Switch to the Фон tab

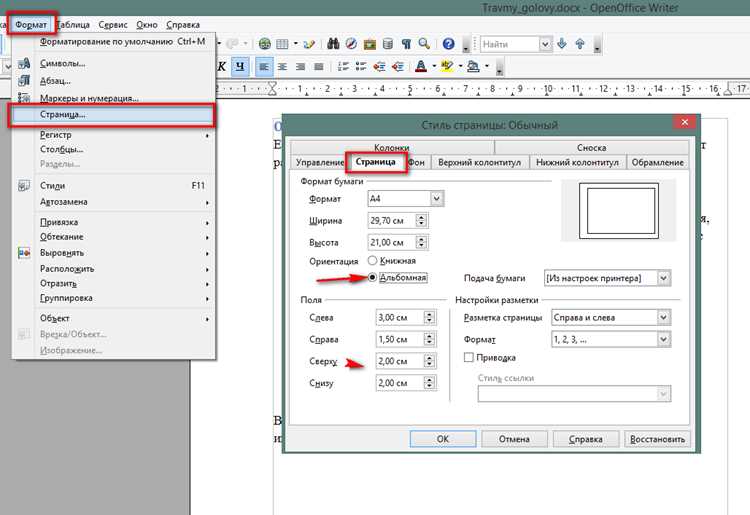point(417,162)
